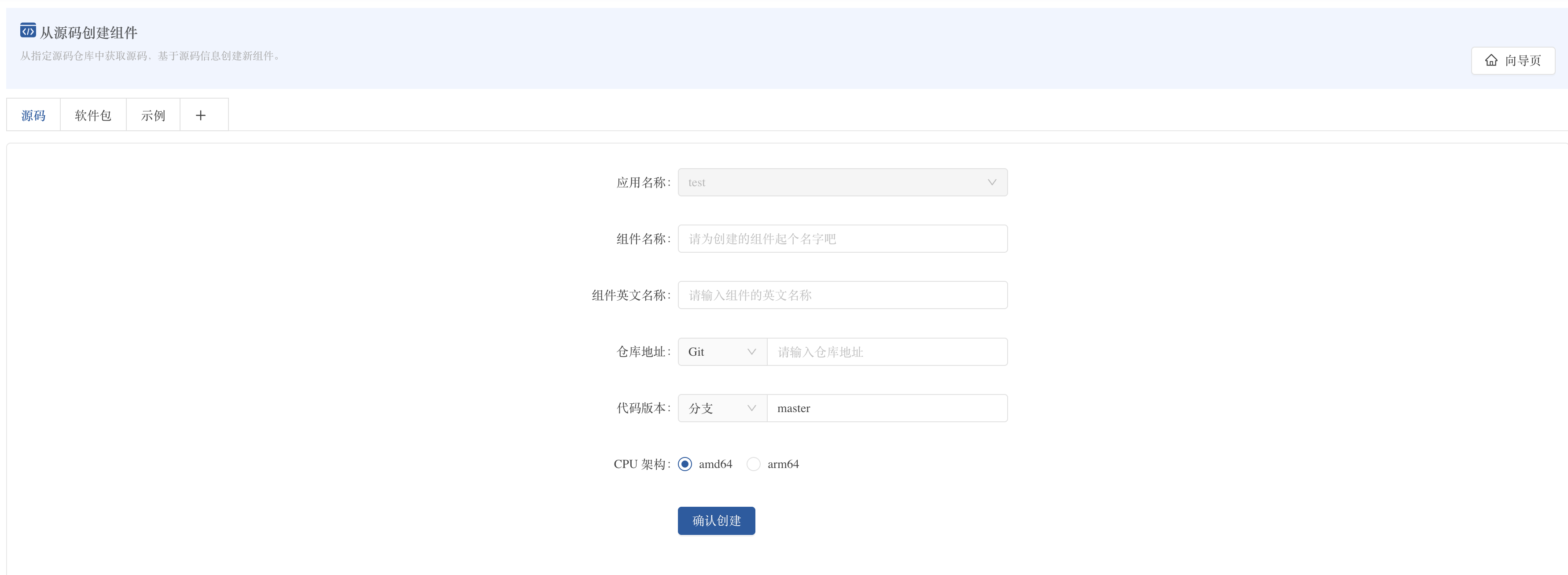Screen dimensions: 1568x575
Task: Click chevron arrow beside 分支
Action: coord(751,408)
